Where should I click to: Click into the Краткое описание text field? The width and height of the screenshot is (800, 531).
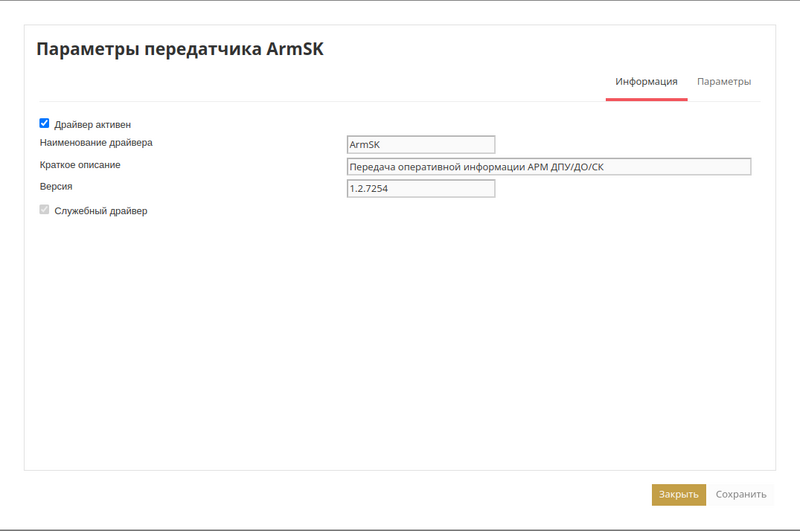[x=548, y=167]
